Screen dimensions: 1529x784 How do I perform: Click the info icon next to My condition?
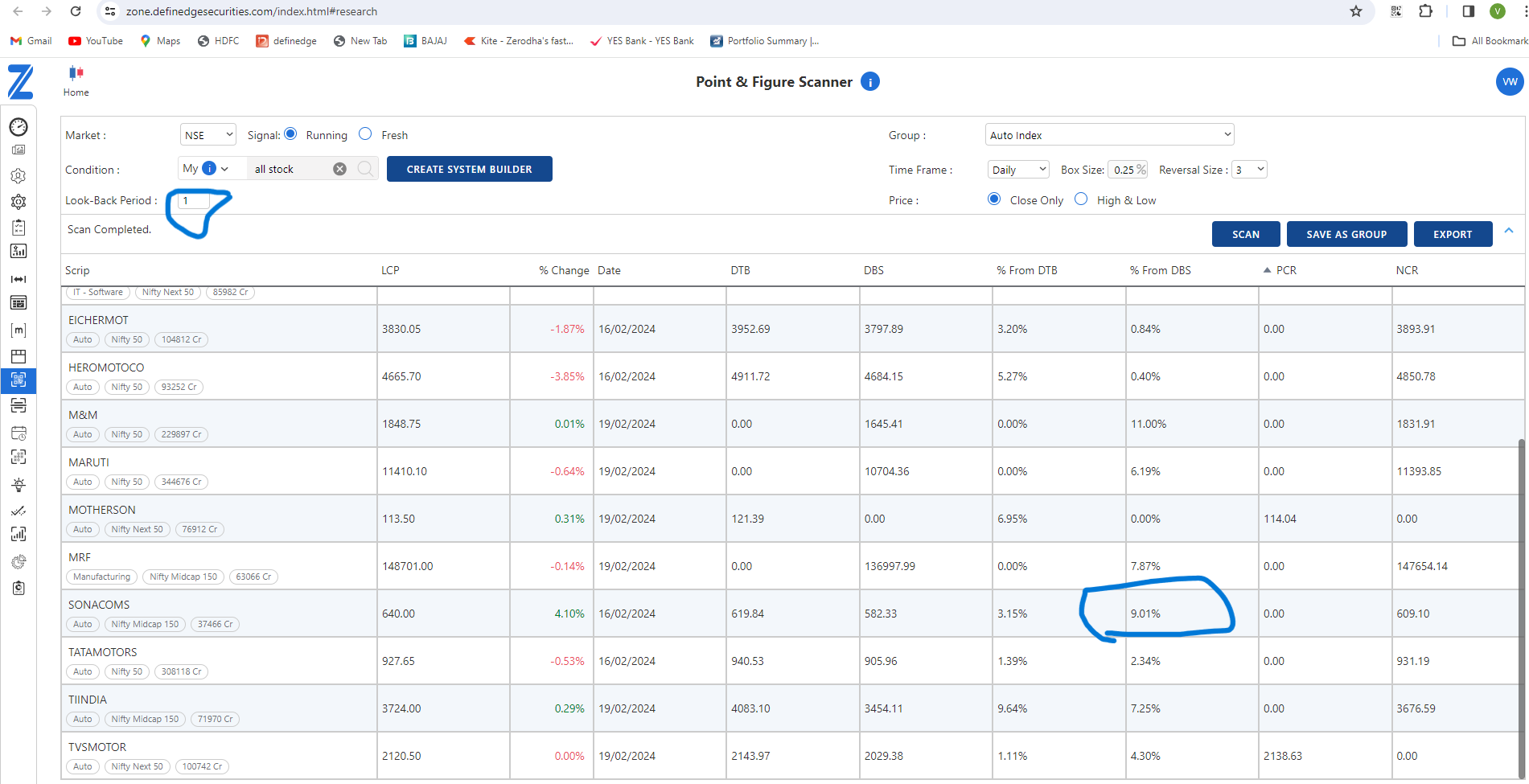click(209, 168)
